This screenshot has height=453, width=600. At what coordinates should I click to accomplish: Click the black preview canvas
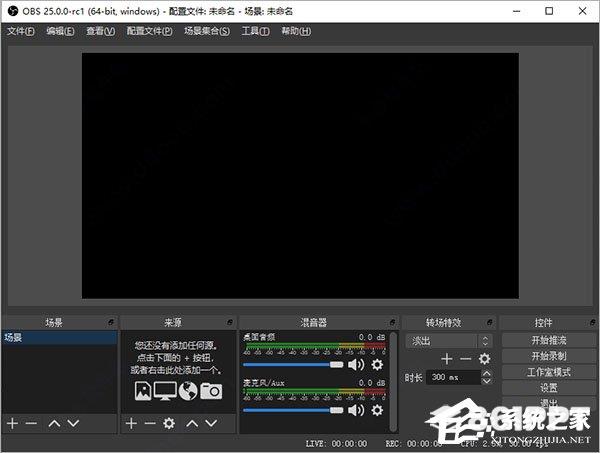(300, 176)
